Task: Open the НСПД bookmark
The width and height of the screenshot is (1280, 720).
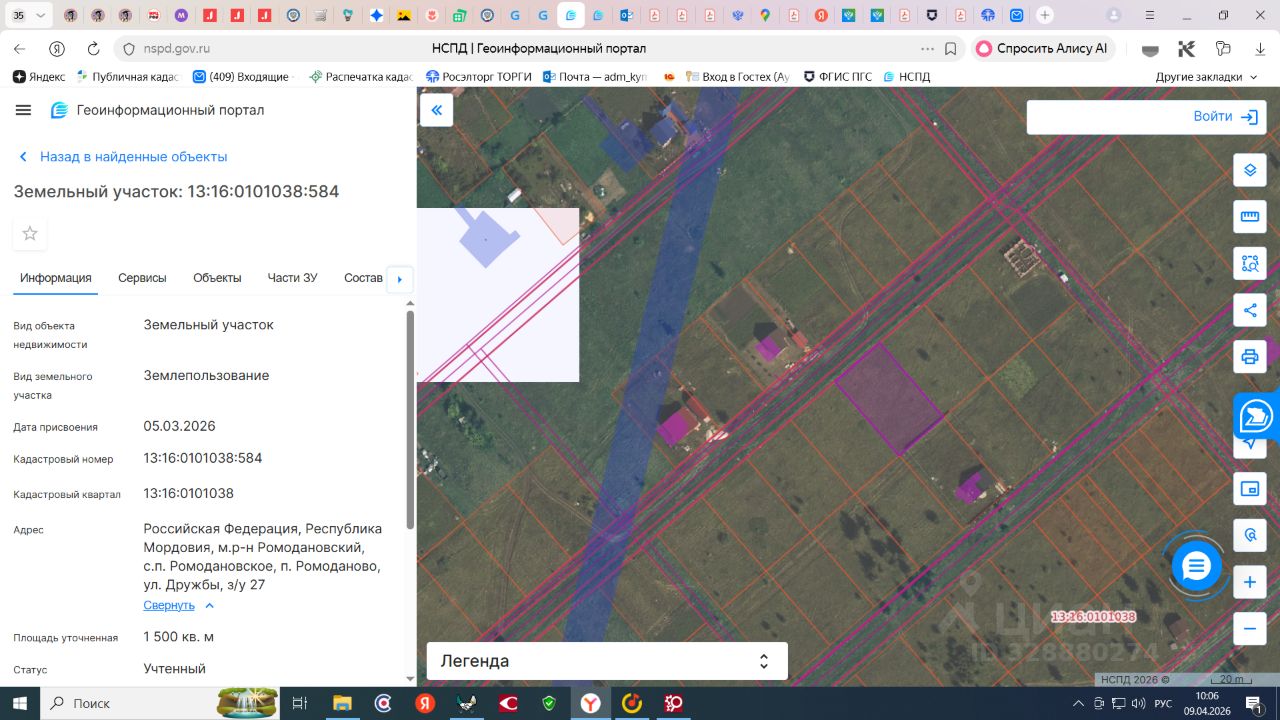Action: click(x=907, y=76)
